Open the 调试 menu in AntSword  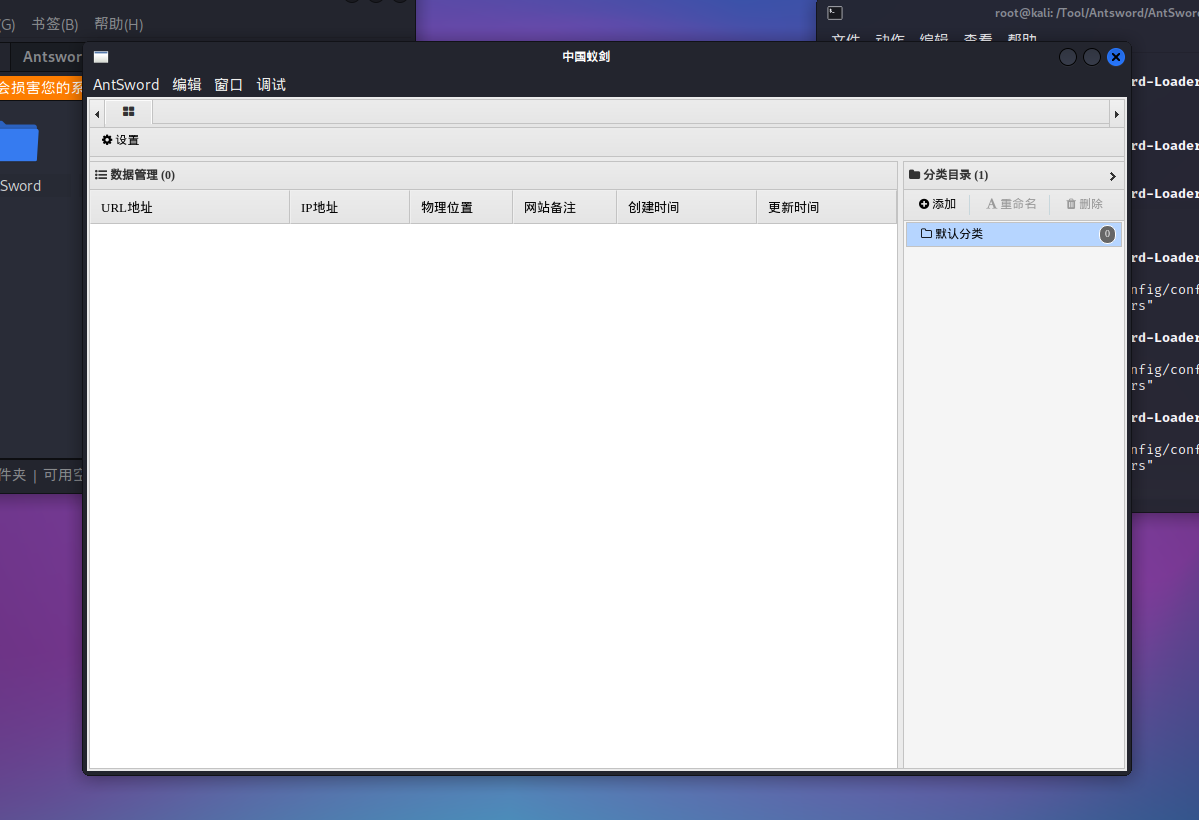[271, 84]
